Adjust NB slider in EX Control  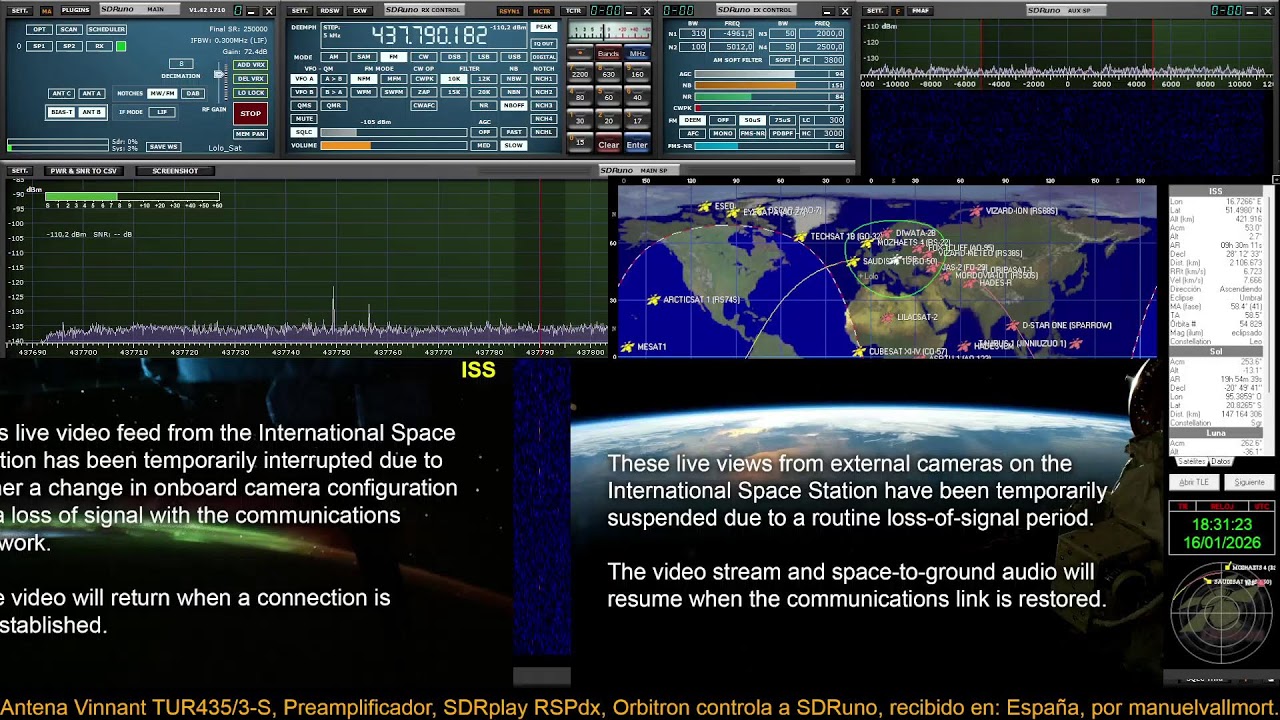click(768, 86)
